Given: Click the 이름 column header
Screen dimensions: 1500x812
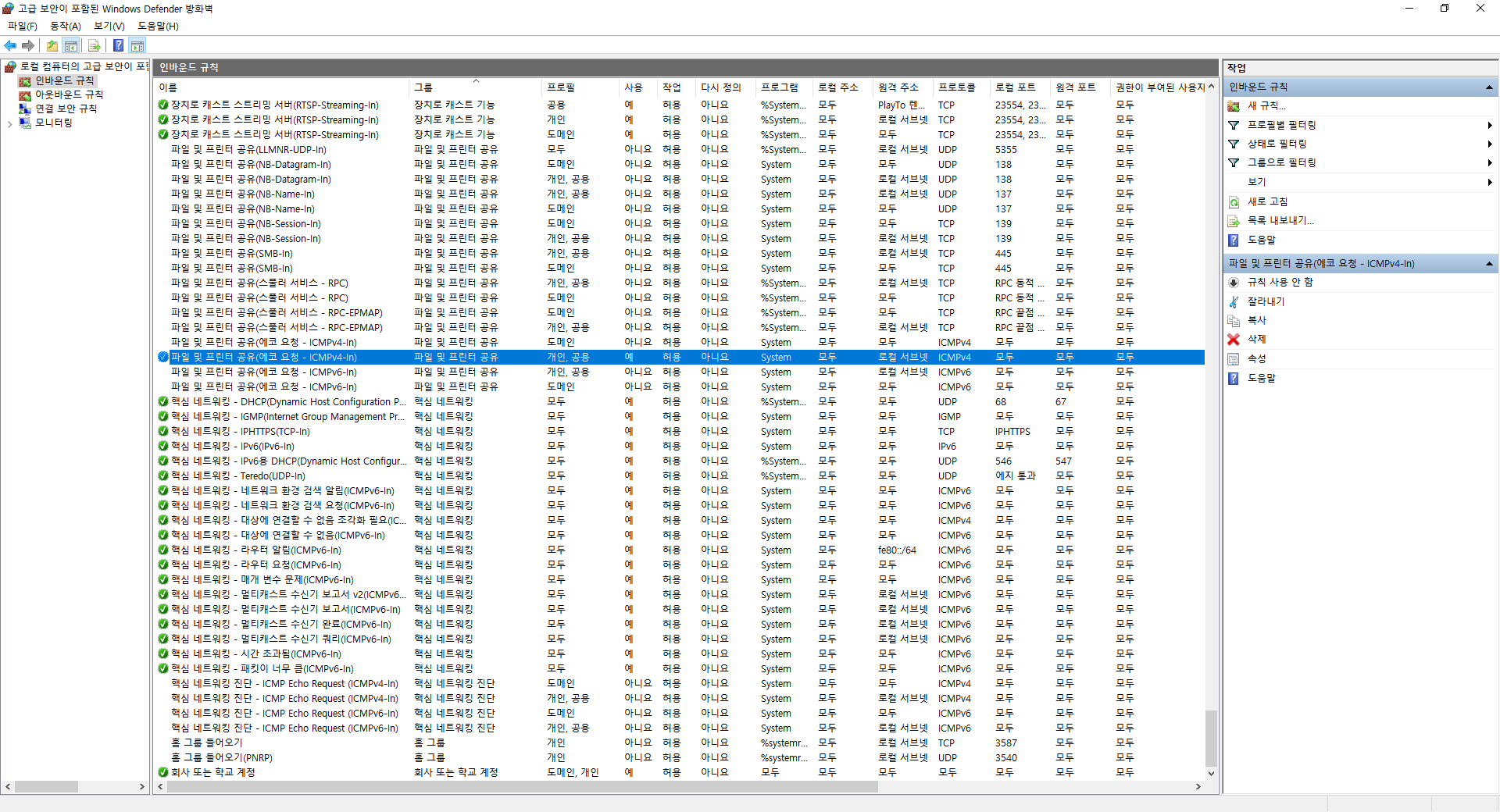Looking at the screenshot, I should (281, 87).
